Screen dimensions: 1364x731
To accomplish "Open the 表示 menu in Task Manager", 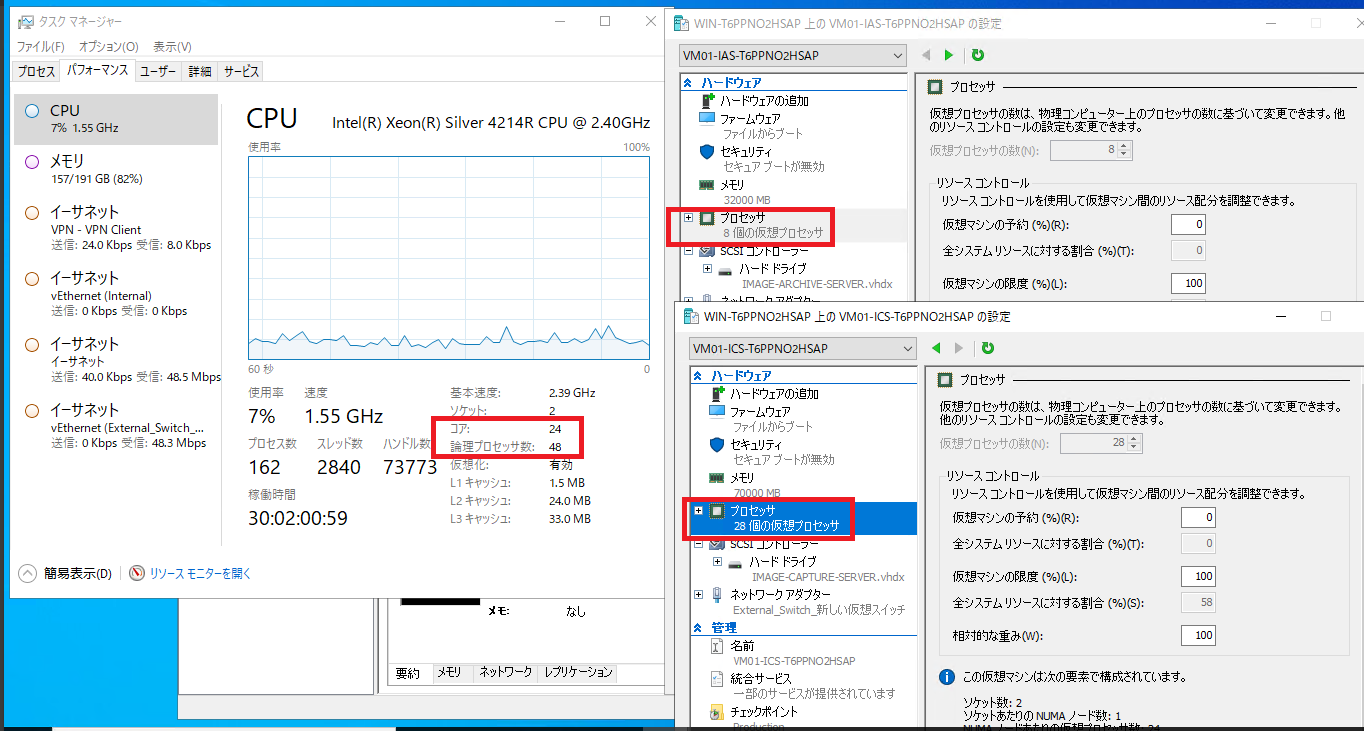I will 172,46.
